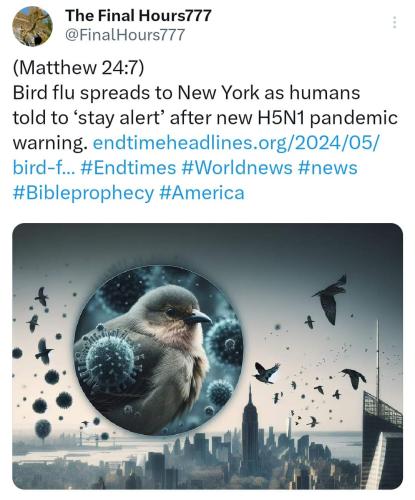
Task: Open the @FinalHours777 handle link
Action: click(x=125, y=35)
